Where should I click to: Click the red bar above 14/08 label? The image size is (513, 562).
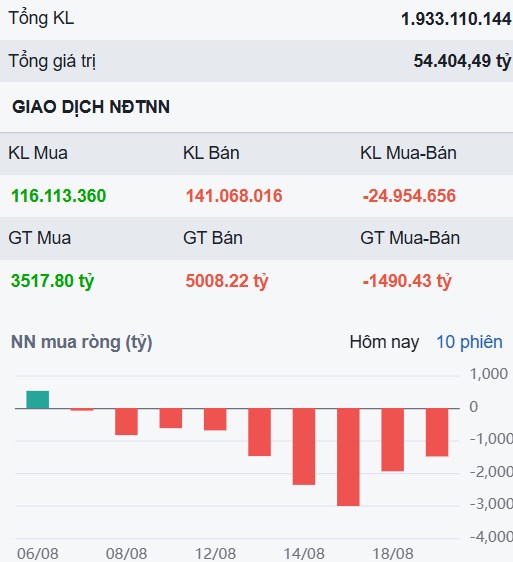(304, 447)
